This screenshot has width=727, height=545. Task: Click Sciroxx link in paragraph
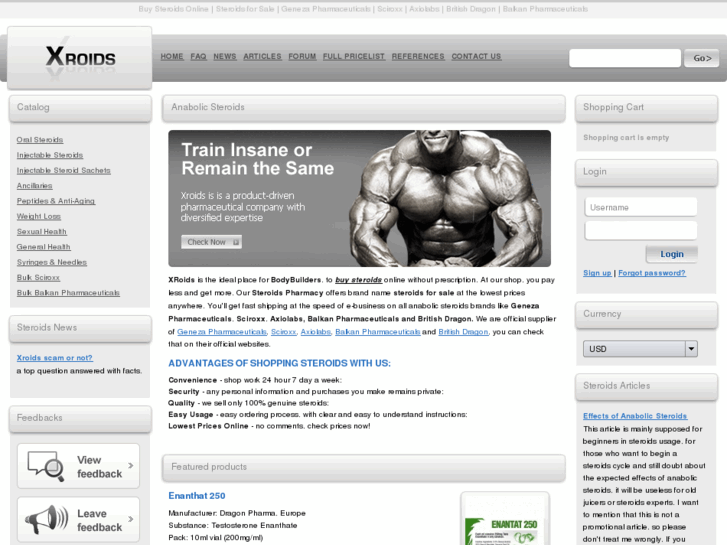click(x=283, y=332)
